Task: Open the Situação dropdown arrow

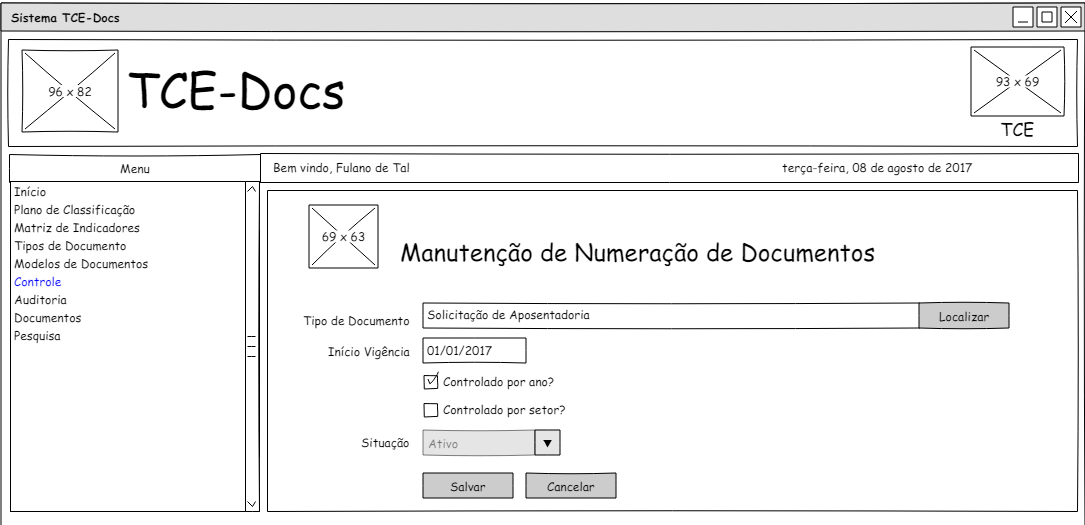Action: [x=547, y=442]
